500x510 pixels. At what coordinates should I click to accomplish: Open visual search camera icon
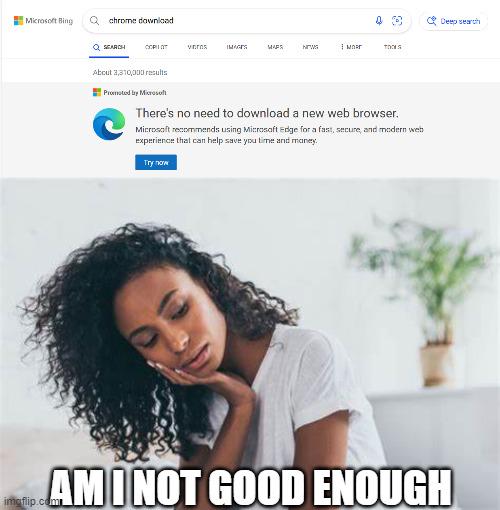[x=397, y=21]
